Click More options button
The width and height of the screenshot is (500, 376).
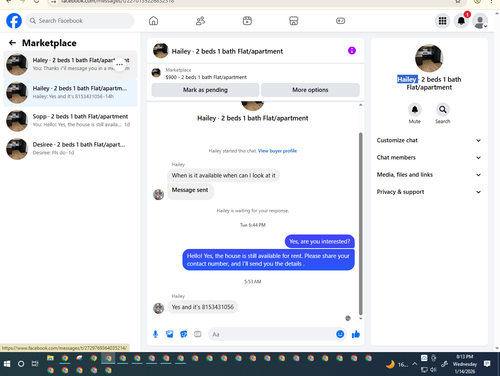point(310,90)
